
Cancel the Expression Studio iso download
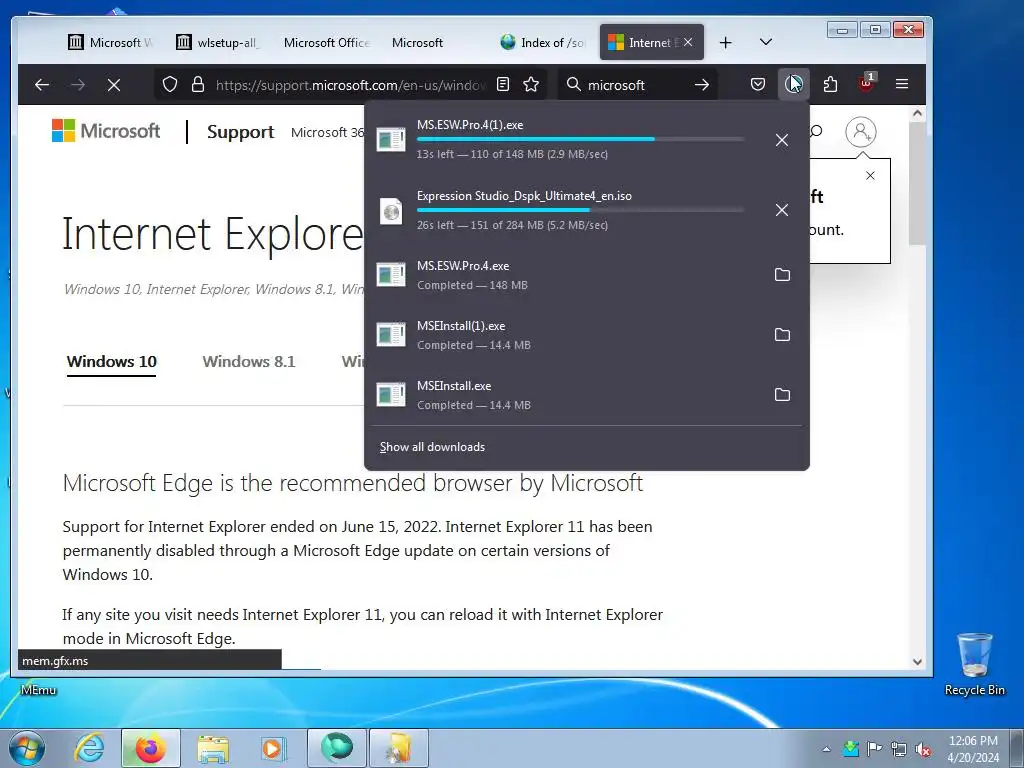[x=782, y=210]
